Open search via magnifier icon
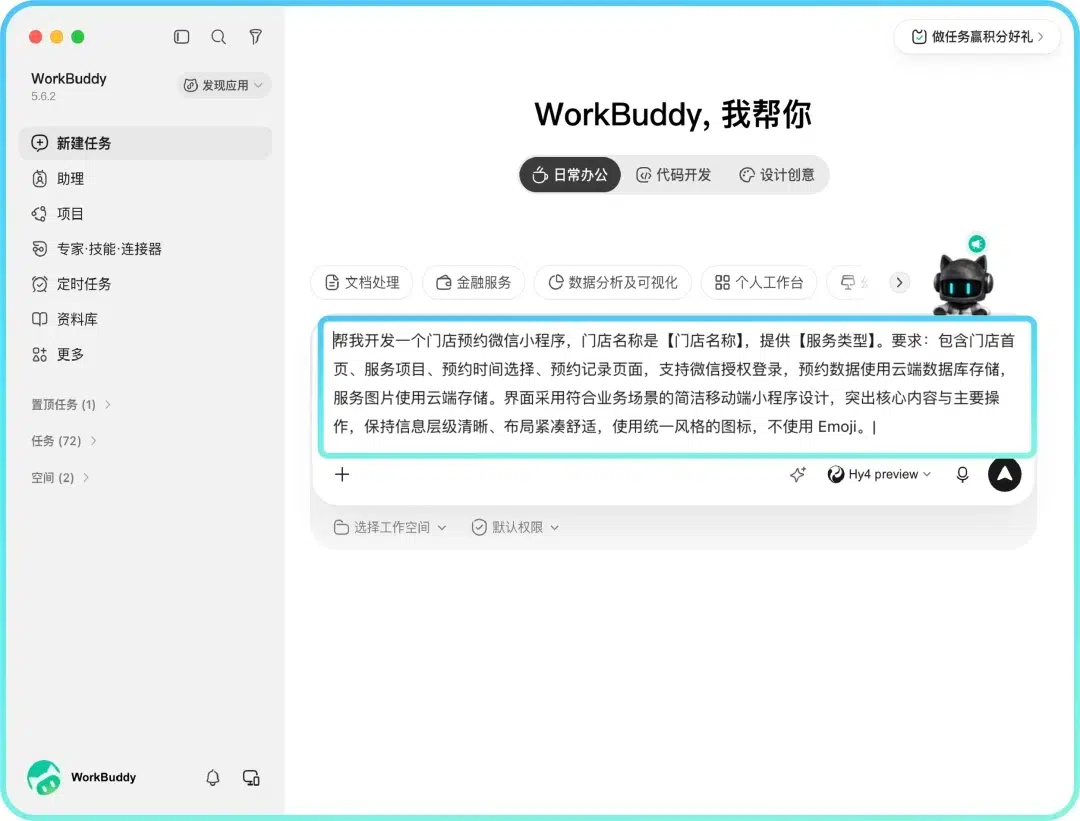 [218, 37]
